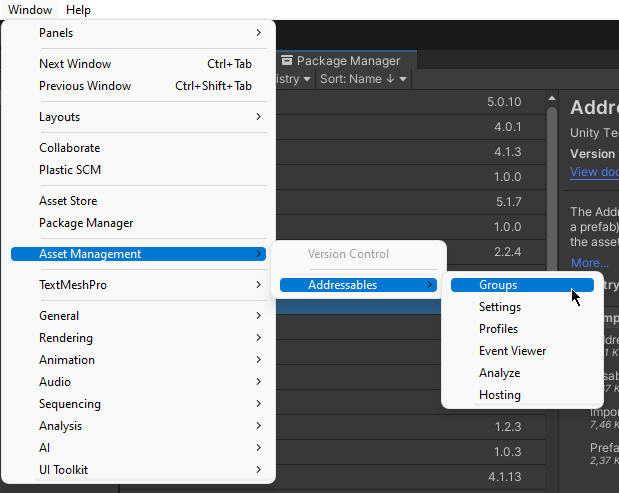Open Addressables Analyze window

tap(522, 373)
